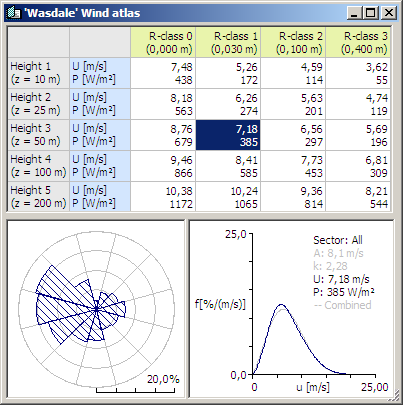Select the Height 1 (z = 10 m) row
The image size is (403, 405).
point(39,73)
